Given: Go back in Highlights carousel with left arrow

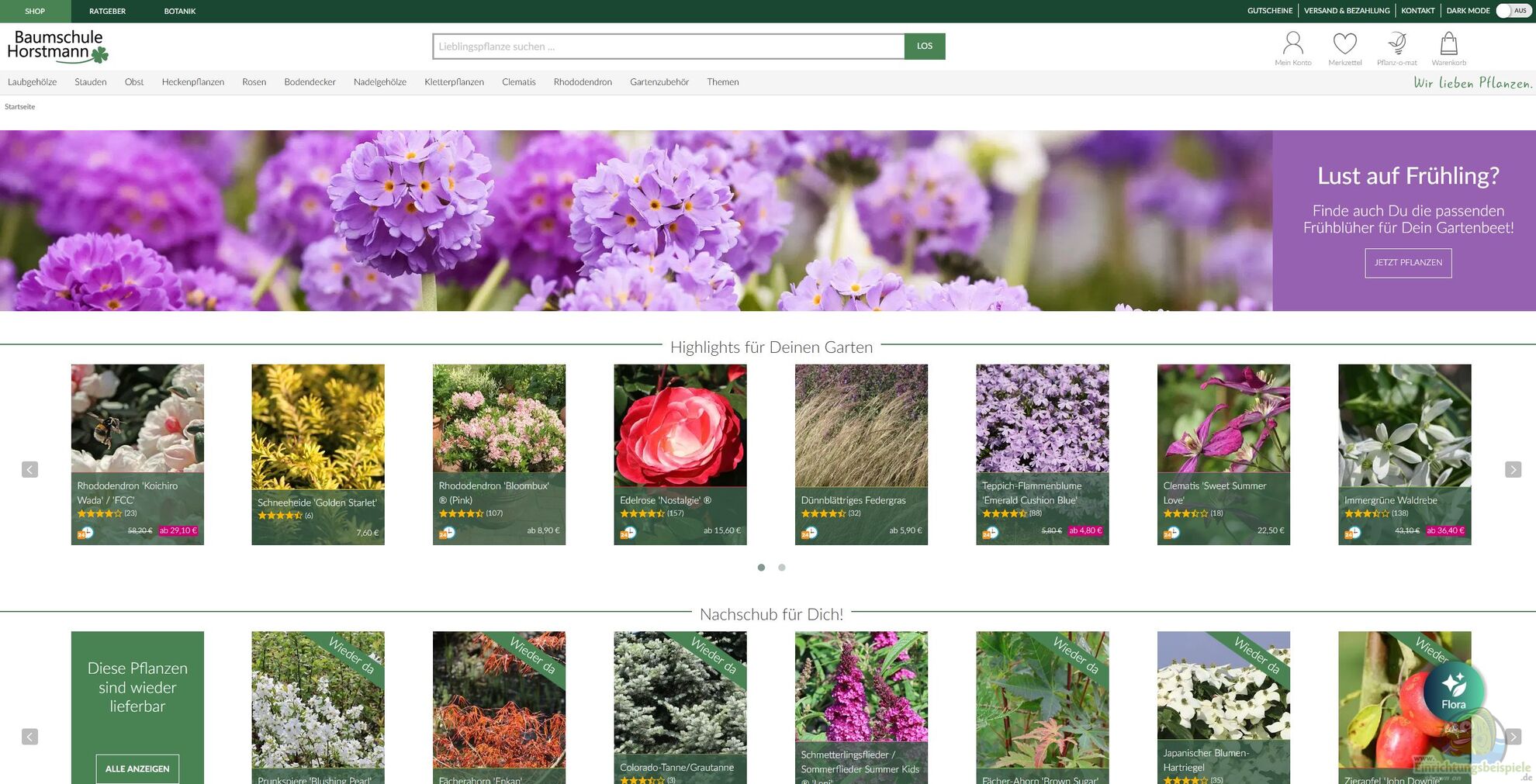Looking at the screenshot, I should click(30, 469).
